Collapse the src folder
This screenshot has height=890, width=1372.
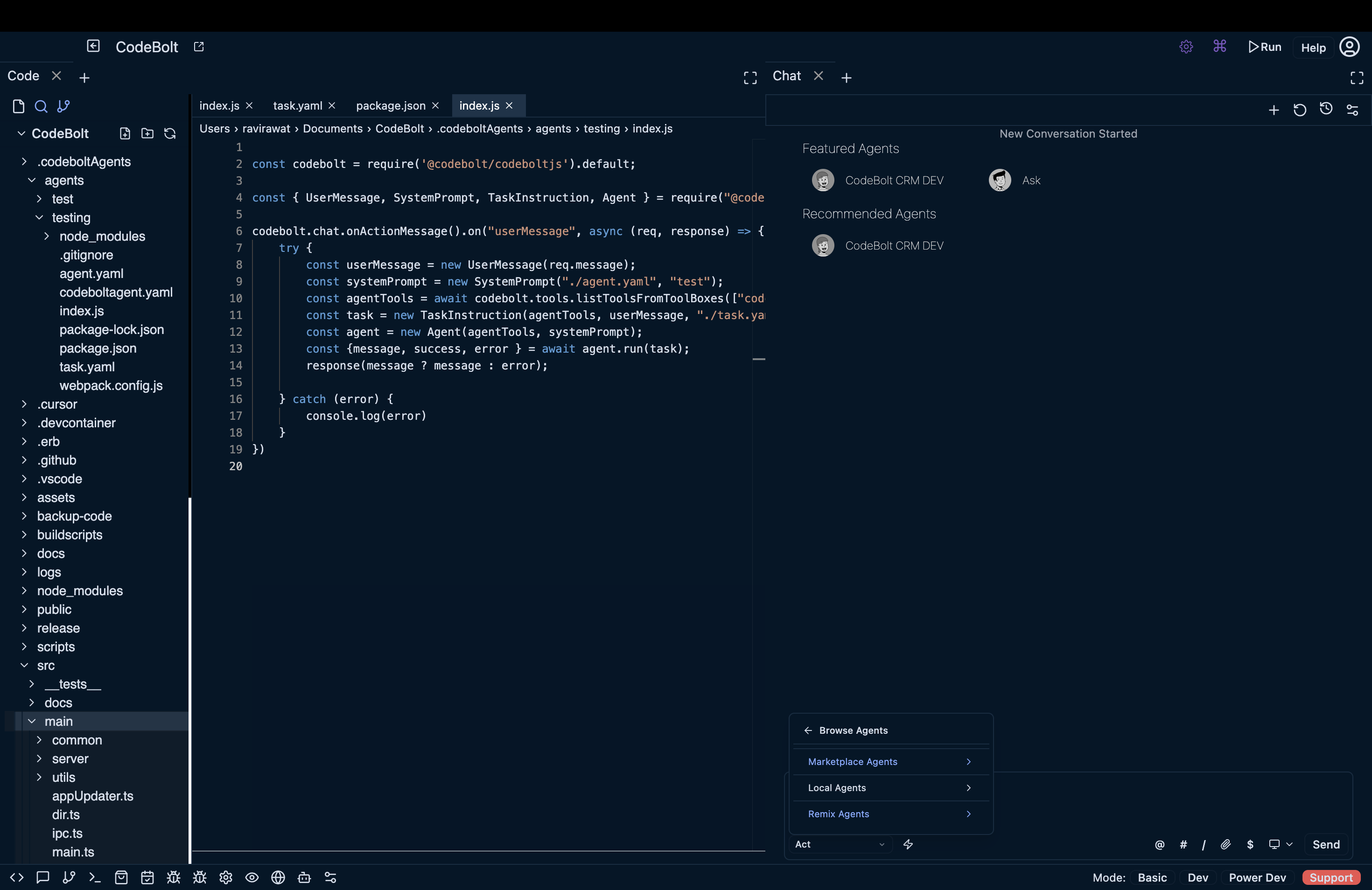[24, 665]
